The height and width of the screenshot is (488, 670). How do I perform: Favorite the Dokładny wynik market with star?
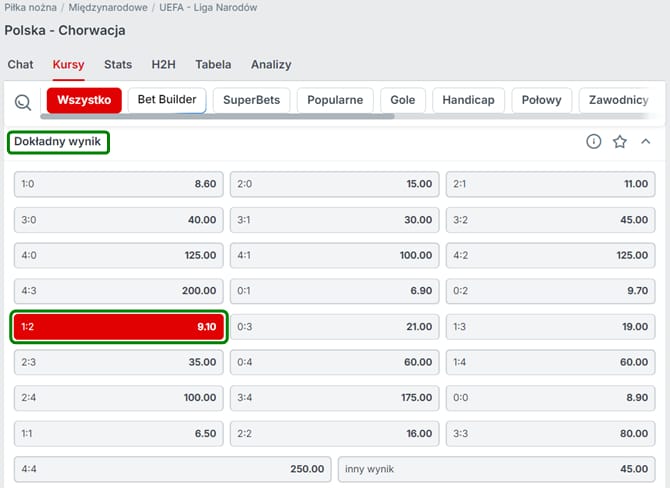pos(619,142)
